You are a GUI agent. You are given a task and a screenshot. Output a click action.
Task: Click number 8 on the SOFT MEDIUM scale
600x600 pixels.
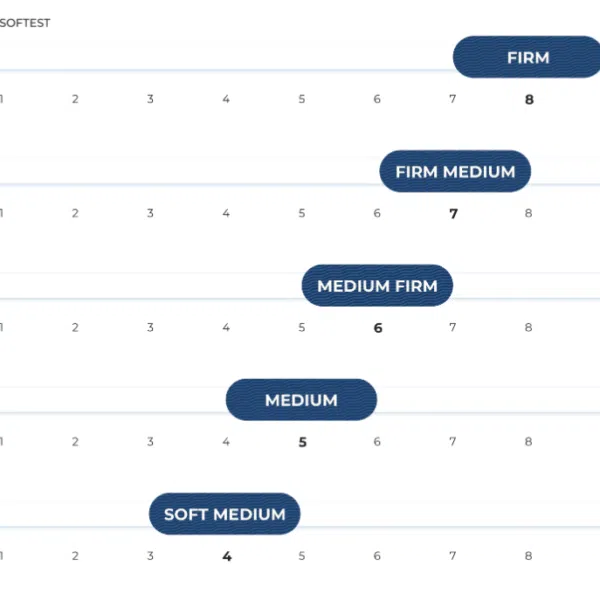click(x=528, y=556)
